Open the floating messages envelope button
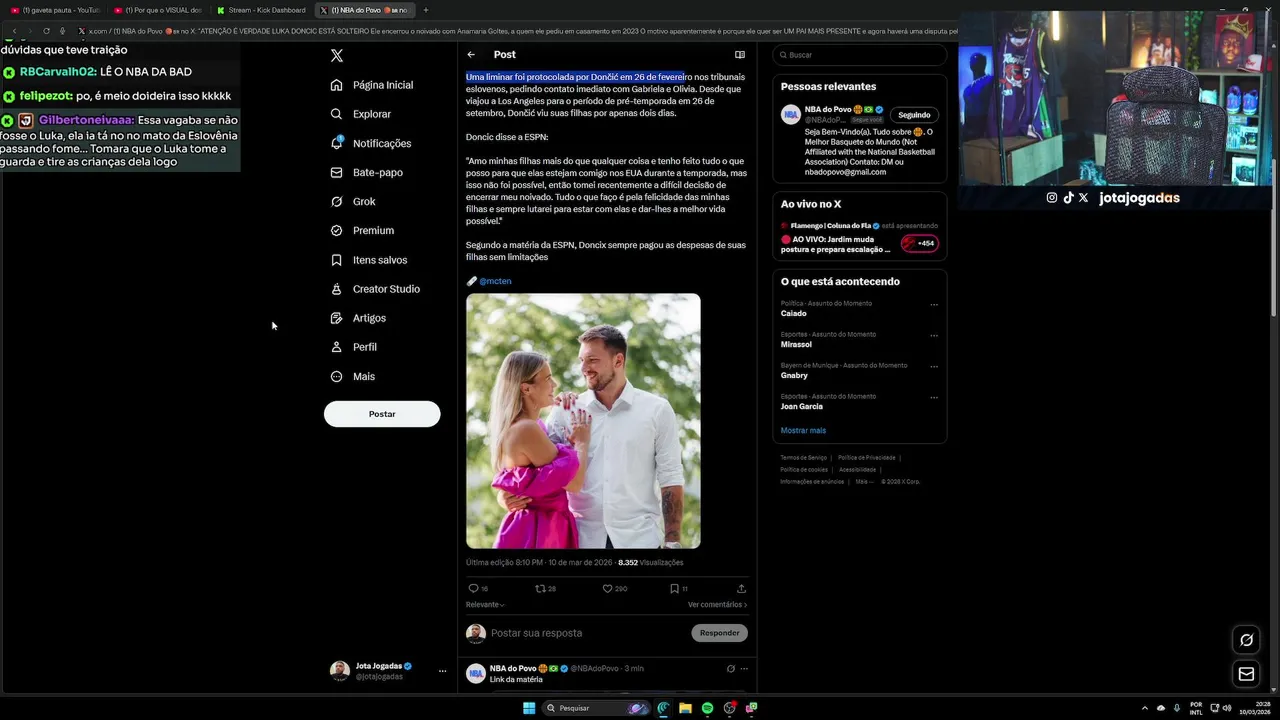This screenshot has width=1280, height=720. click(1246, 674)
